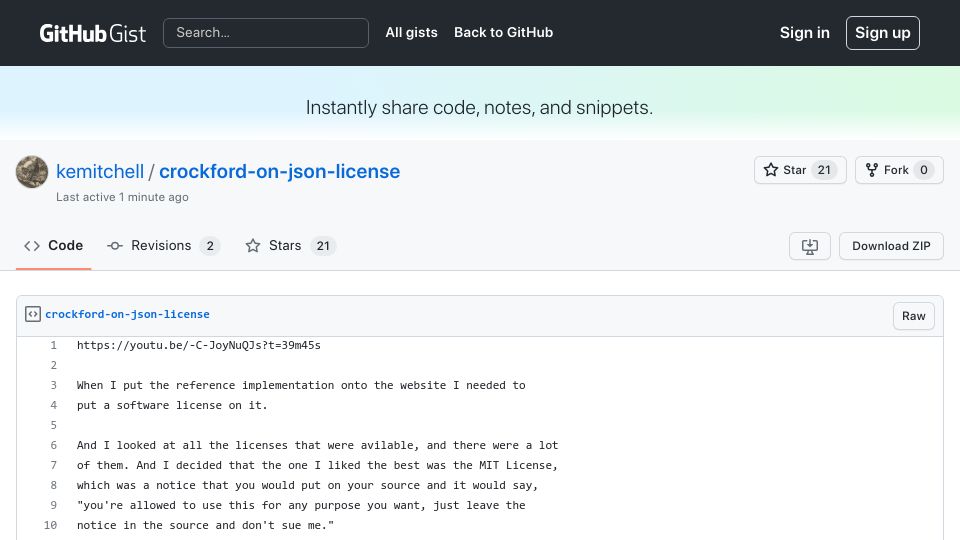The image size is (960, 540).
Task: Open the GitHub Gist logo home link
Action: pos(92,33)
